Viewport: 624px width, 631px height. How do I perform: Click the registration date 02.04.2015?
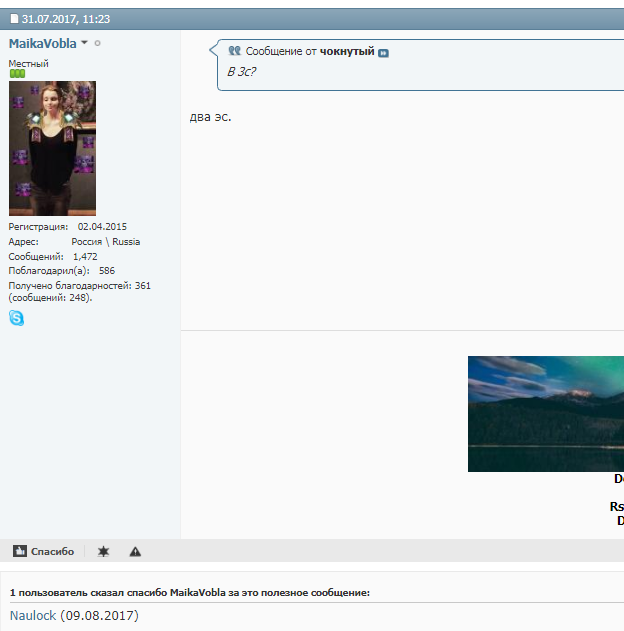click(x=102, y=227)
